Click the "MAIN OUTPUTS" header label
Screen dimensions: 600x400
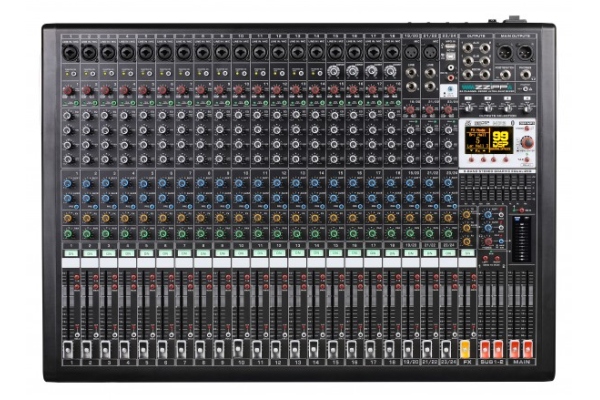pyautogui.click(x=515, y=36)
